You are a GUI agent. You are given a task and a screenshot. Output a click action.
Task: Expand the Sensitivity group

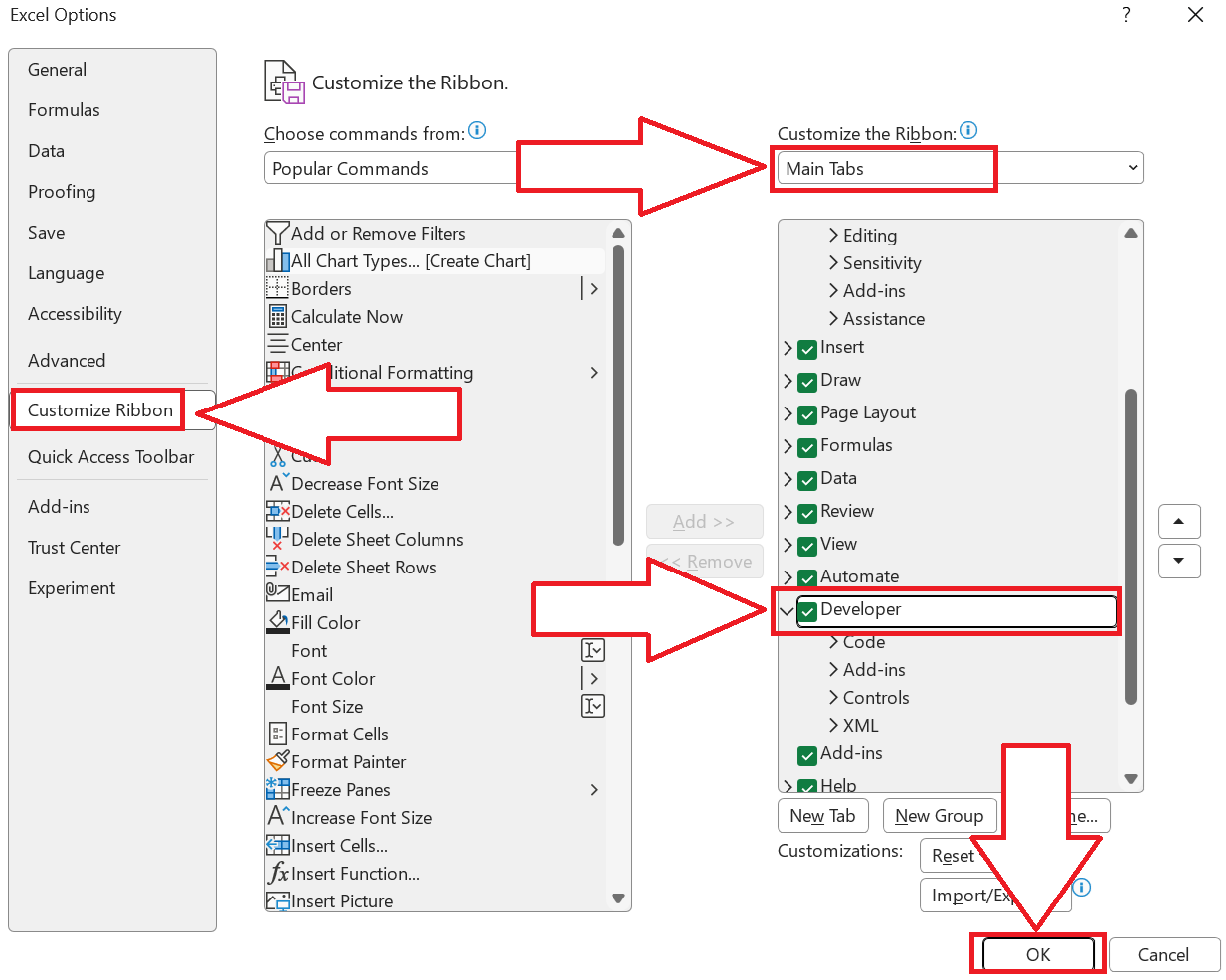point(833,263)
